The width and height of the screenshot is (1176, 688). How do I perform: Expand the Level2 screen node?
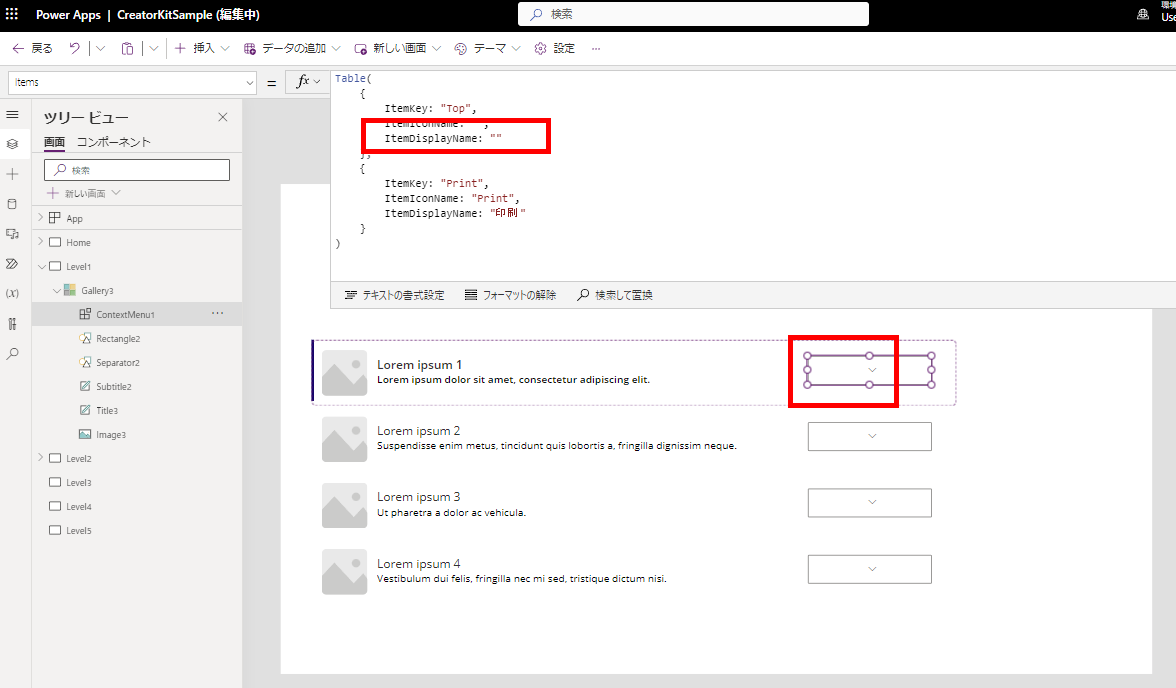(x=40, y=457)
